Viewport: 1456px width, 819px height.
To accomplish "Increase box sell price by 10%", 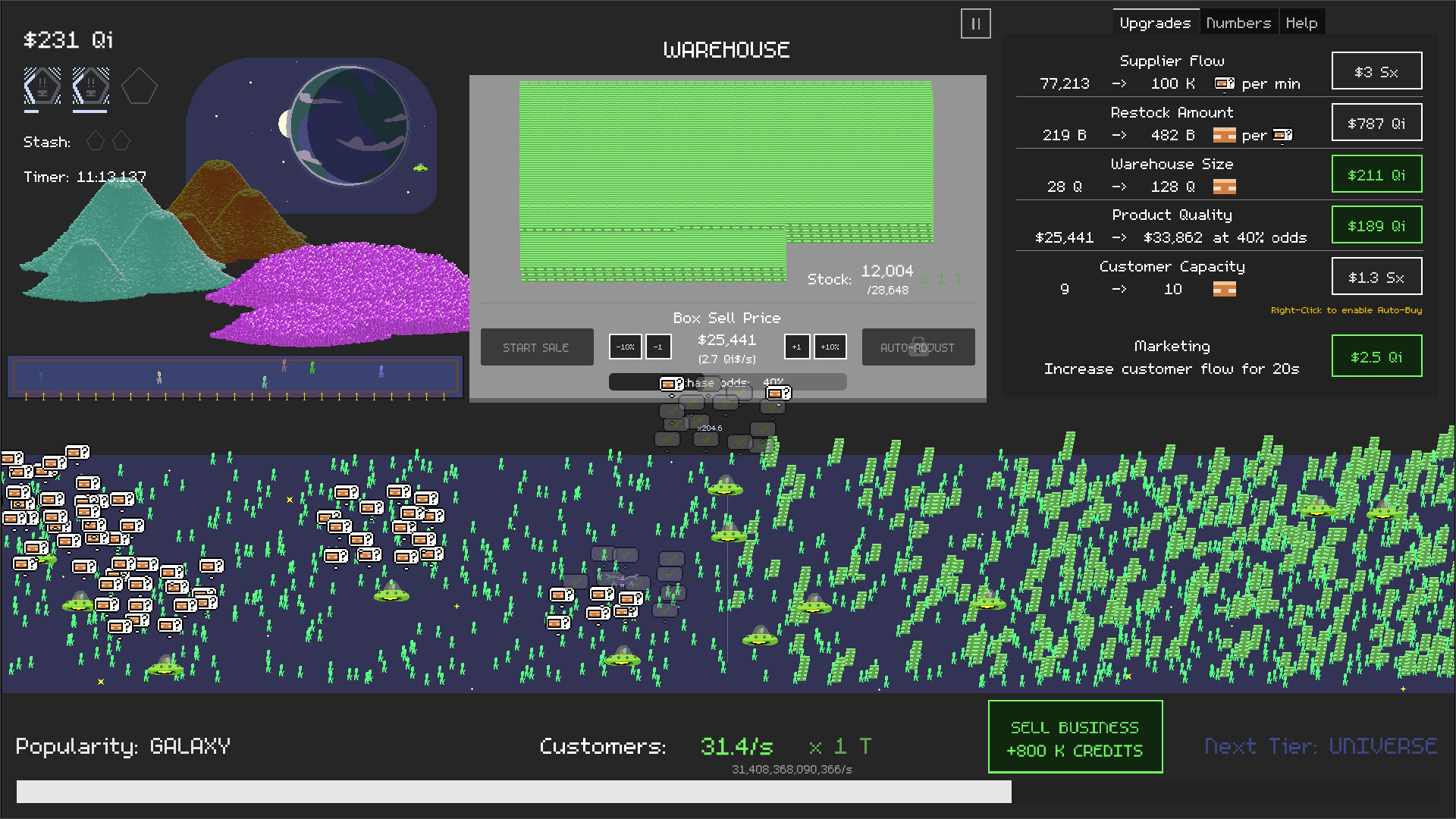I will pyautogui.click(x=830, y=347).
